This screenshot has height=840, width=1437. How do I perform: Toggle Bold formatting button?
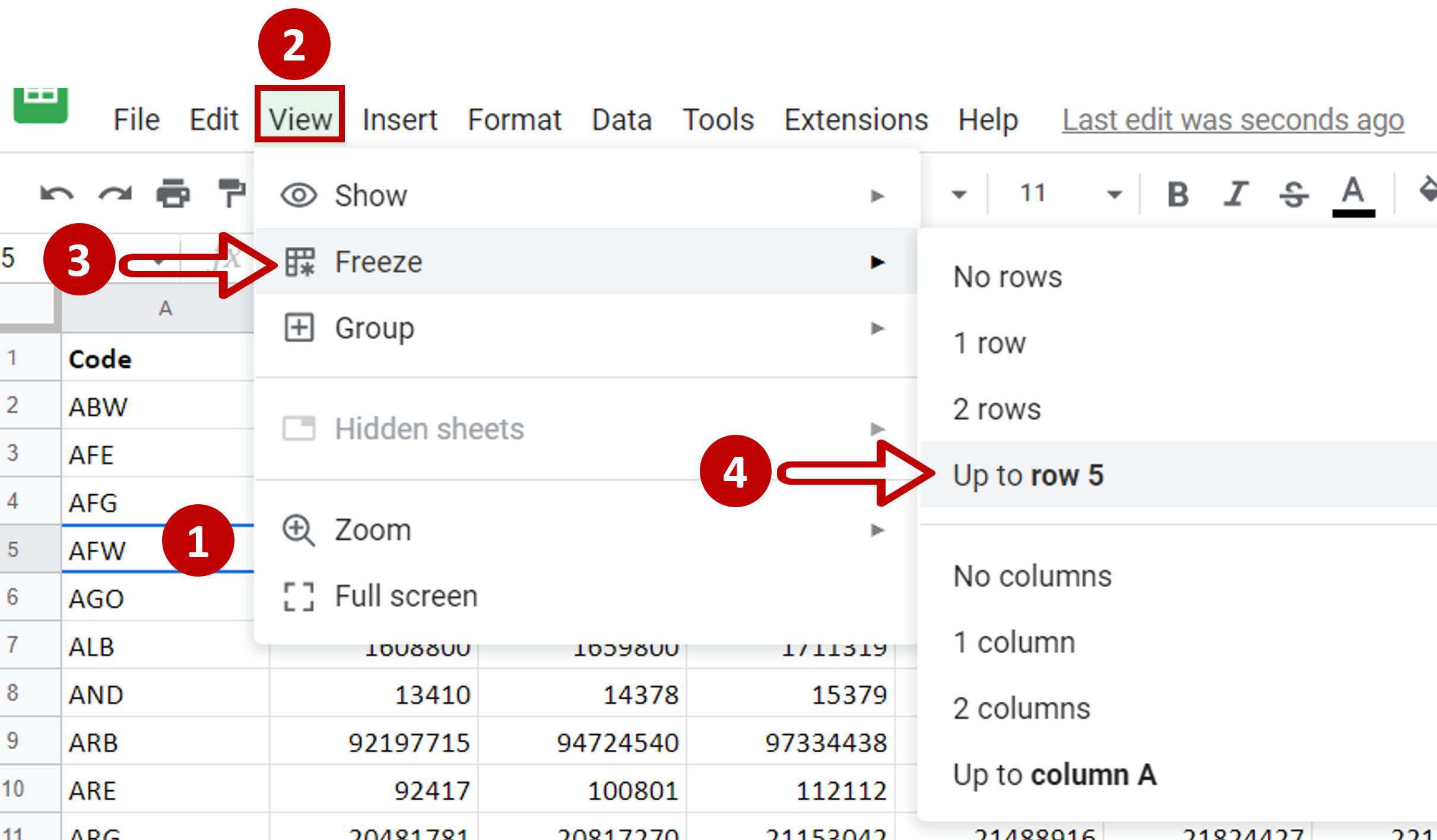pyautogui.click(x=1178, y=194)
